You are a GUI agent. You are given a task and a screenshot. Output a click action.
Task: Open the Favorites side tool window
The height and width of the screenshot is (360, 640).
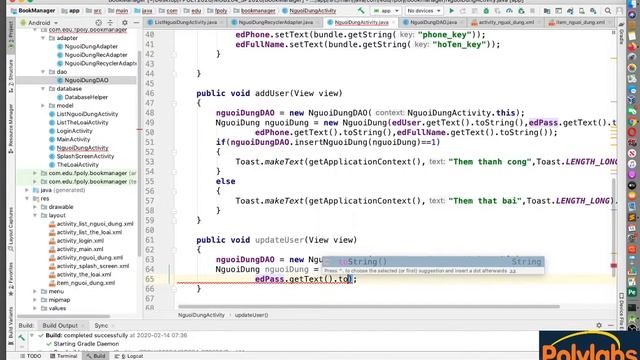pos(11,279)
